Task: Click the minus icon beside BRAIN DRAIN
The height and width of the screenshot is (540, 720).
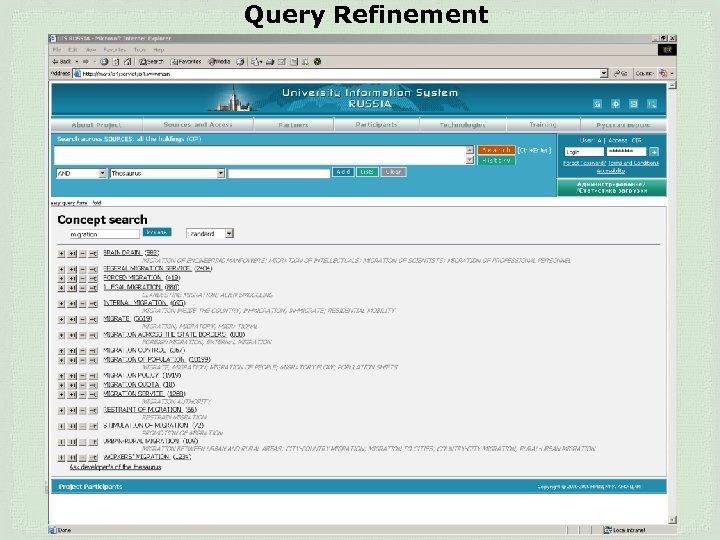Action: pyautogui.click(x=83, y=253)
